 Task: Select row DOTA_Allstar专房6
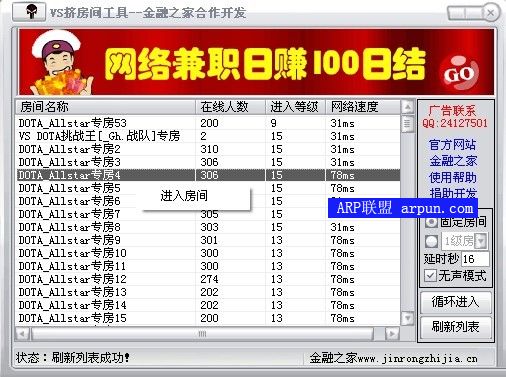point(208,201)
